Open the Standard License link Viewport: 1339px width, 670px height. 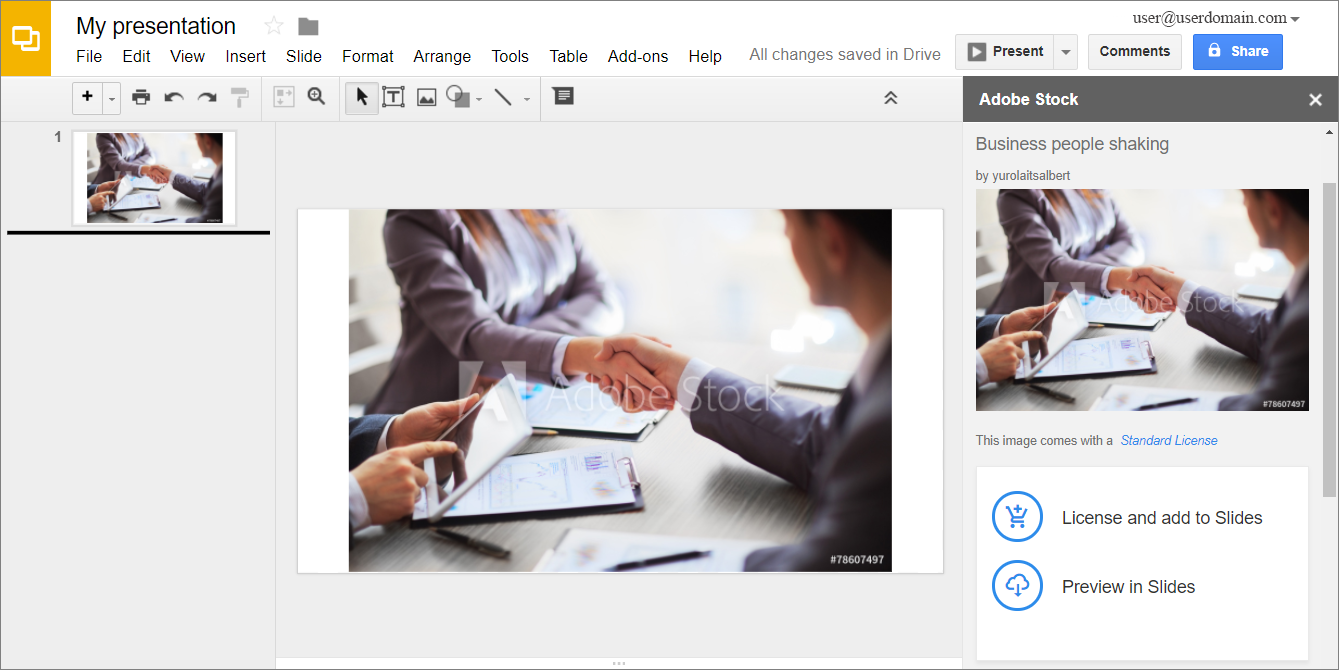1169,440
